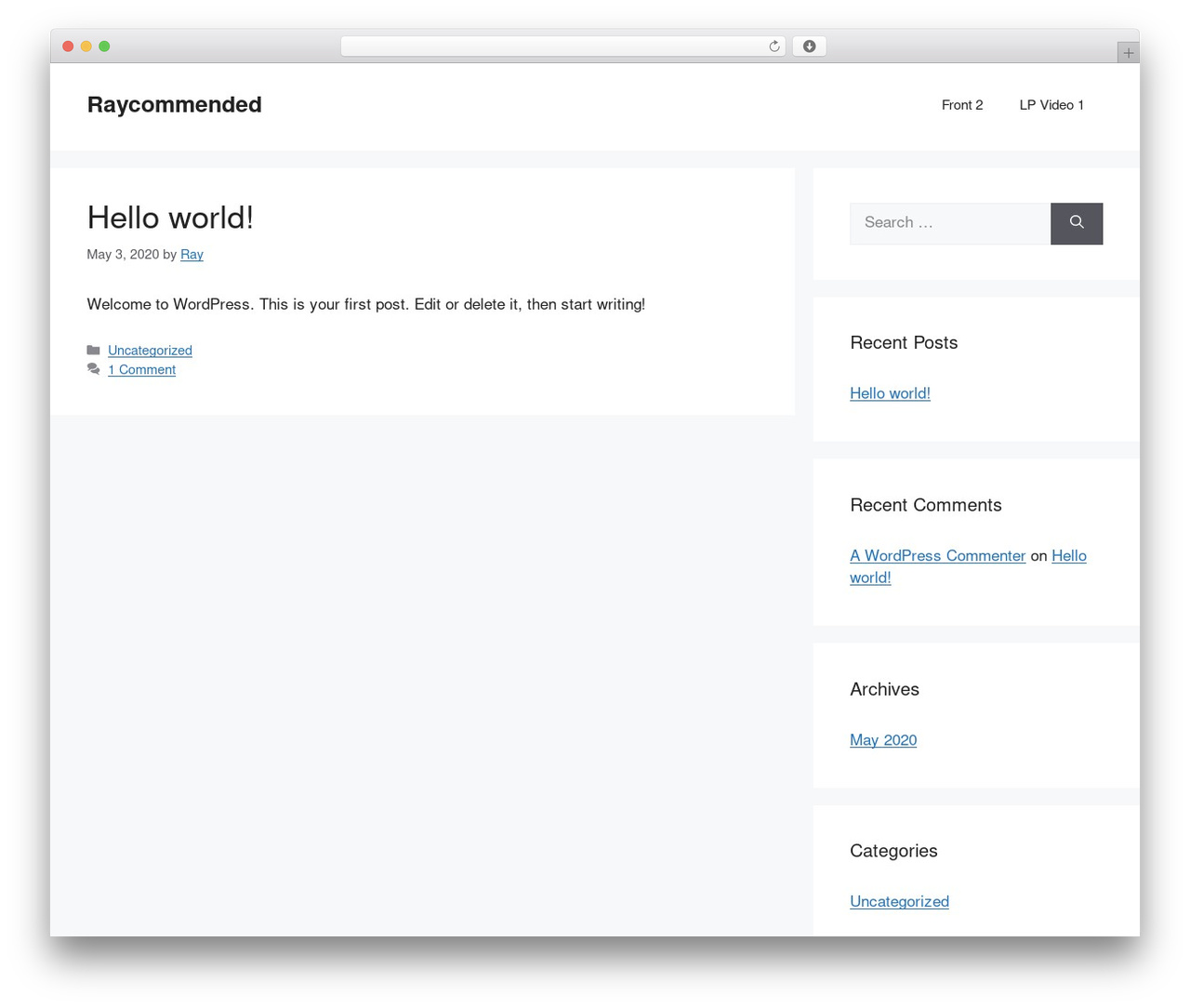
Task: Click the Archives widget heading
Action: tap(884, 689)
